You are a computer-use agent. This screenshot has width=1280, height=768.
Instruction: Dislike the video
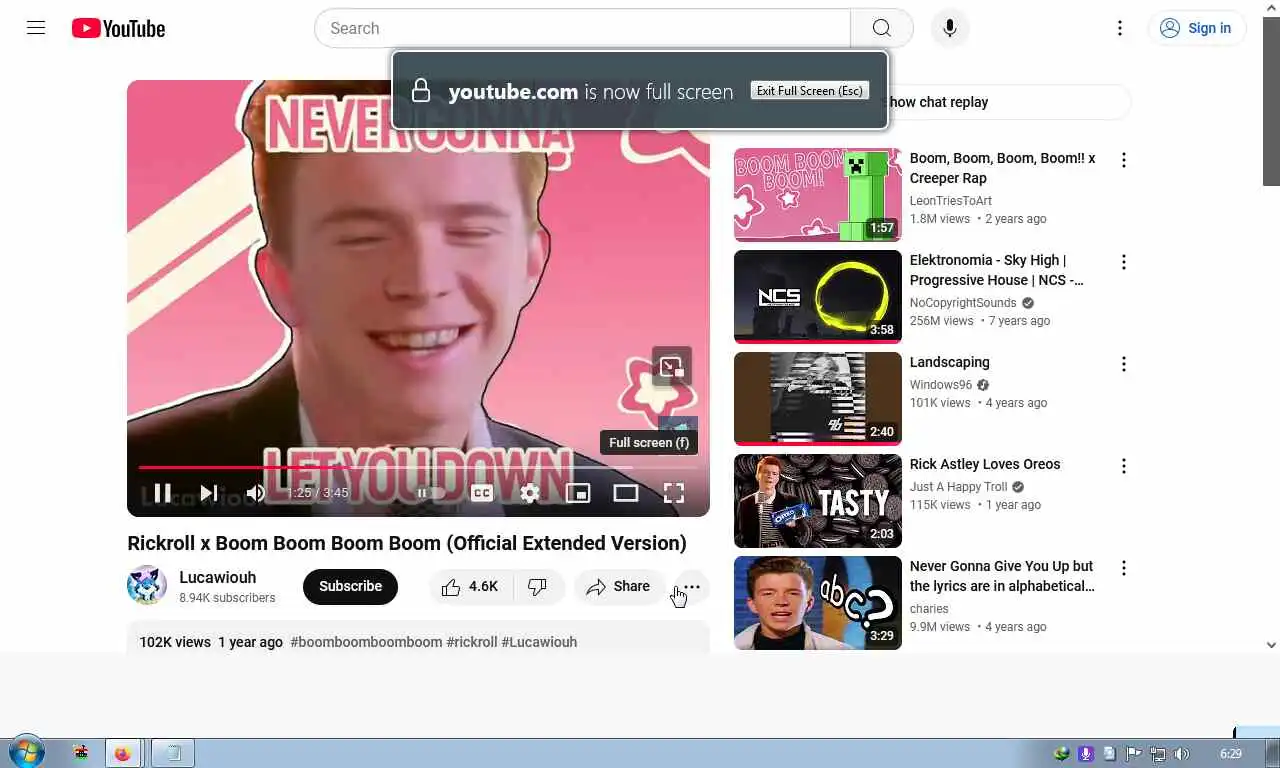pos(538,587)
